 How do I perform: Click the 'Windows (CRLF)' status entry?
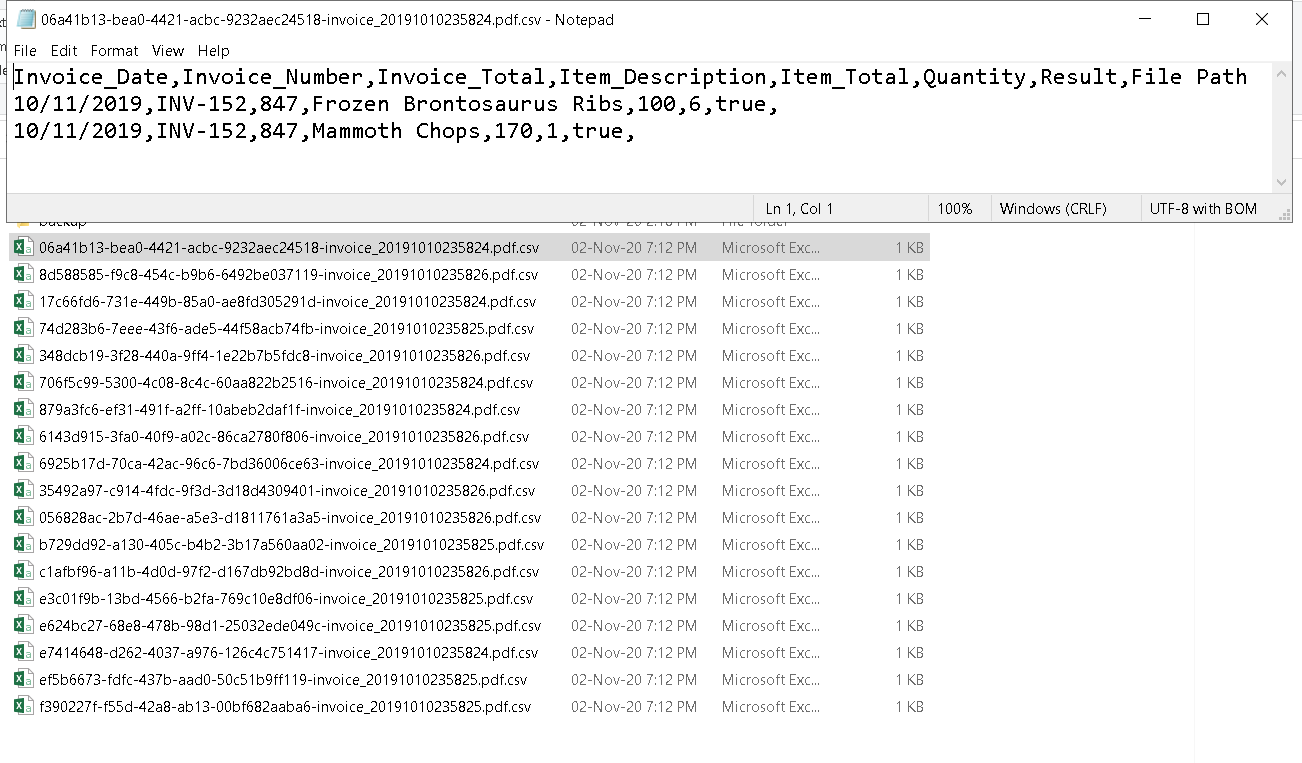1053,209
